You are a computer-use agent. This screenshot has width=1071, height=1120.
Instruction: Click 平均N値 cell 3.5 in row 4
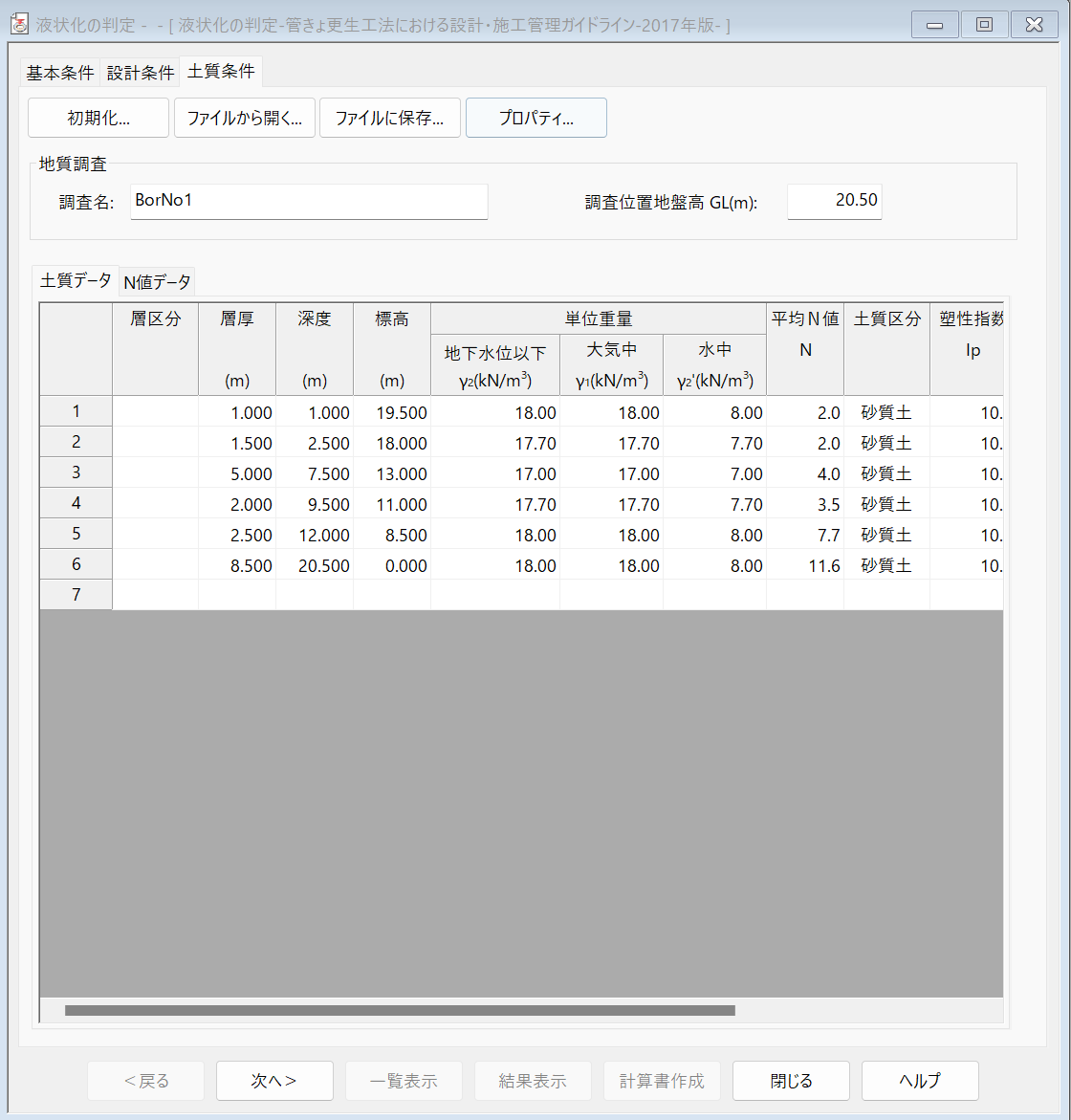pos(805,504)
